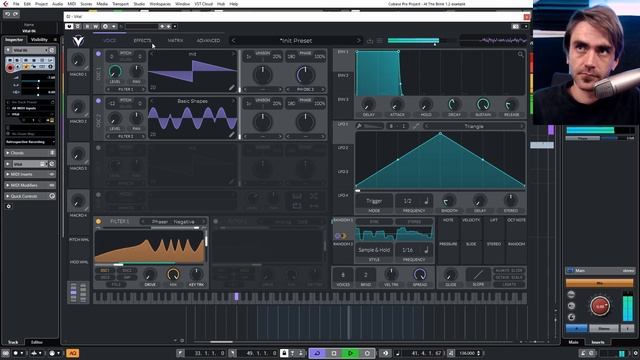Click the transport Stop button
640x360 pixels.
333,353
